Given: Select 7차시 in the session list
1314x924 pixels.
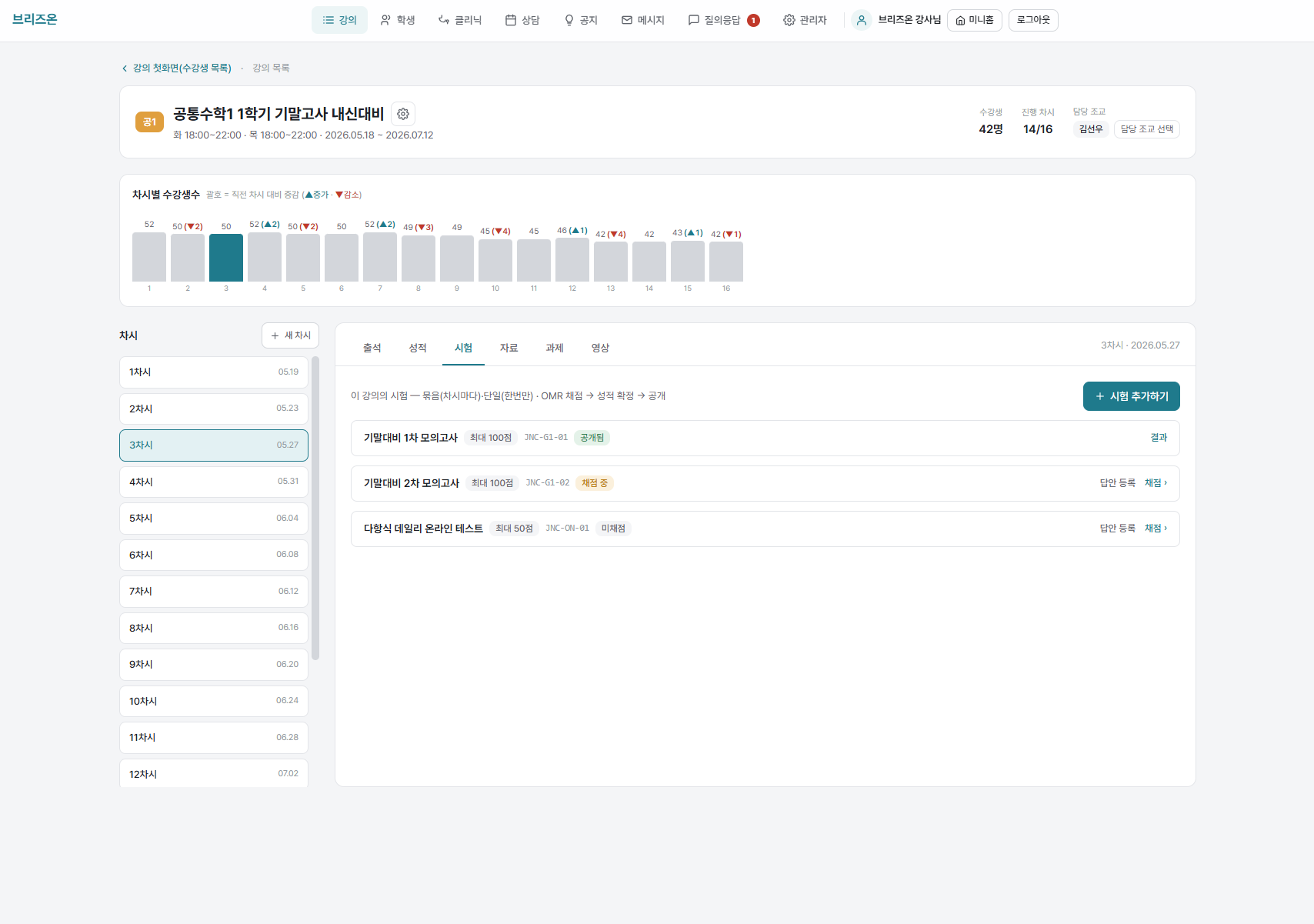Looking at the screenshot, I should click(214, 592).
